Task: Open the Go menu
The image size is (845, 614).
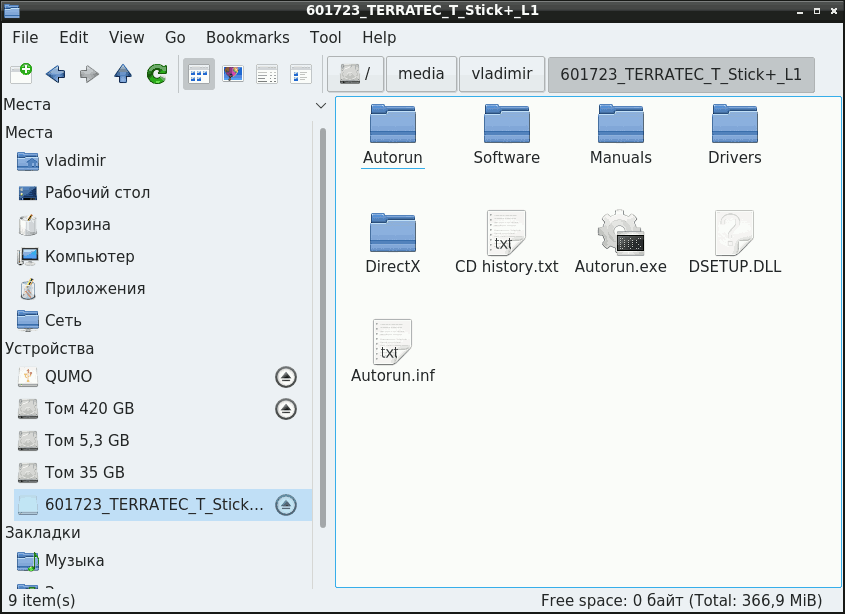Action: tap(175, 37)
